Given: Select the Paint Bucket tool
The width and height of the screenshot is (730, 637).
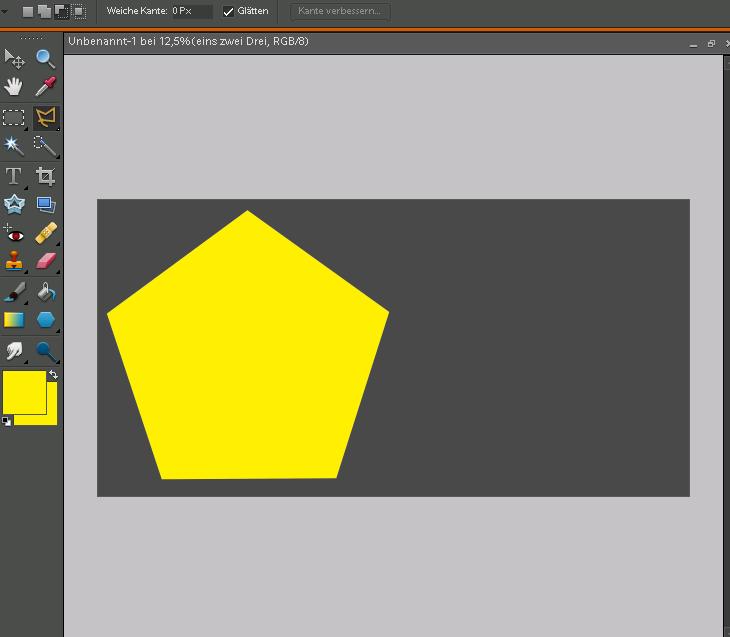Looking at the screenshot, I should [46, 291].
